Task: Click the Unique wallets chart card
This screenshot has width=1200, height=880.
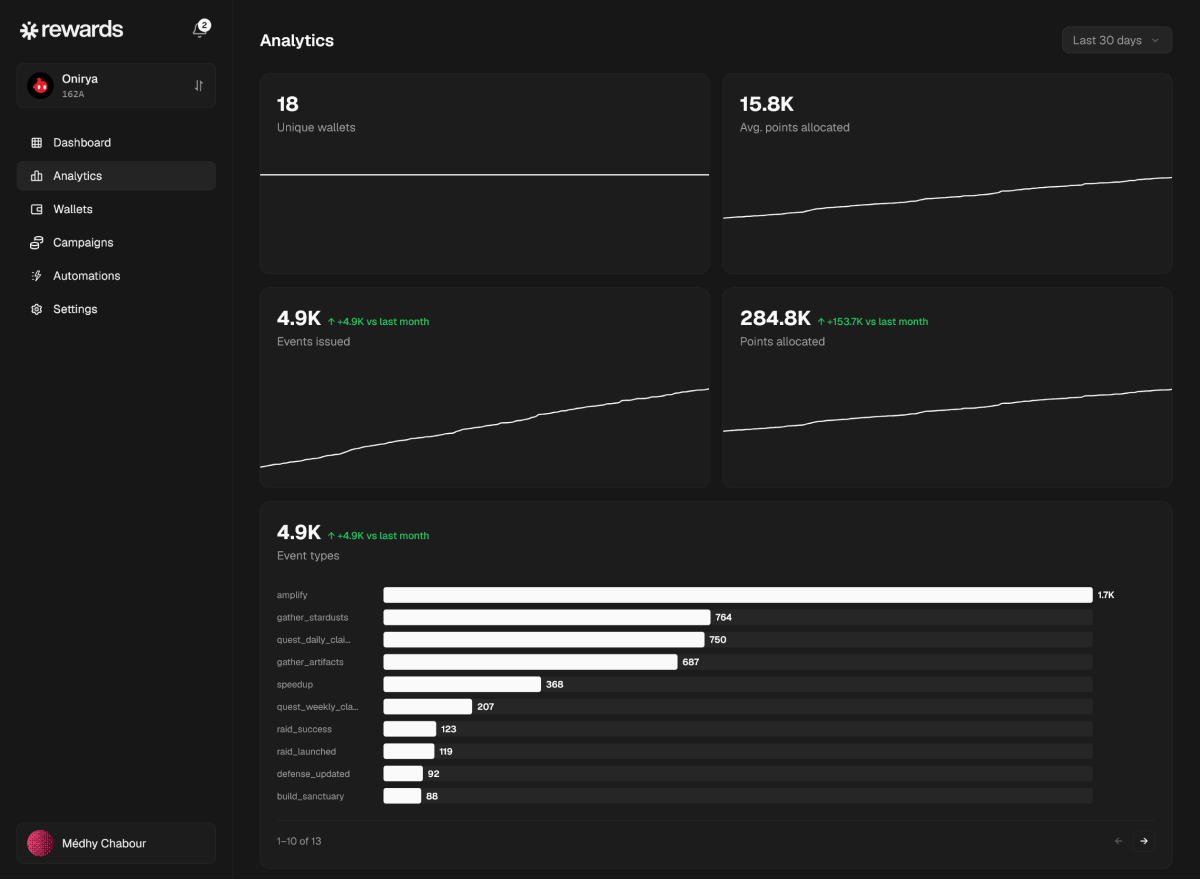Action: (x=484, y=173)
